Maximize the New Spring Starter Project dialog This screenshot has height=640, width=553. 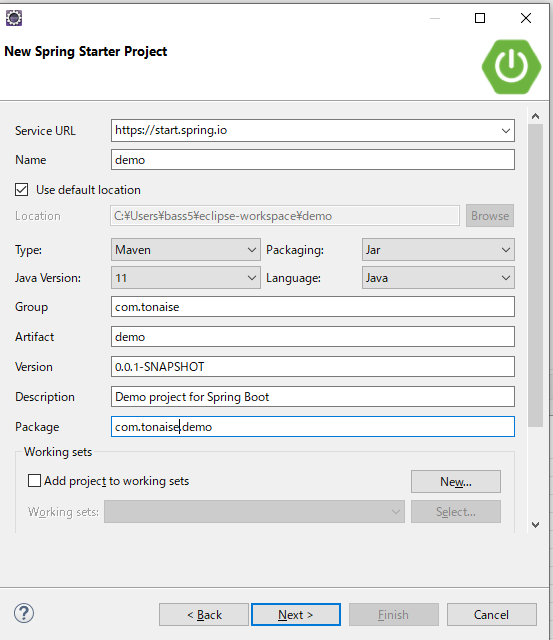click(x=480, y=18)
